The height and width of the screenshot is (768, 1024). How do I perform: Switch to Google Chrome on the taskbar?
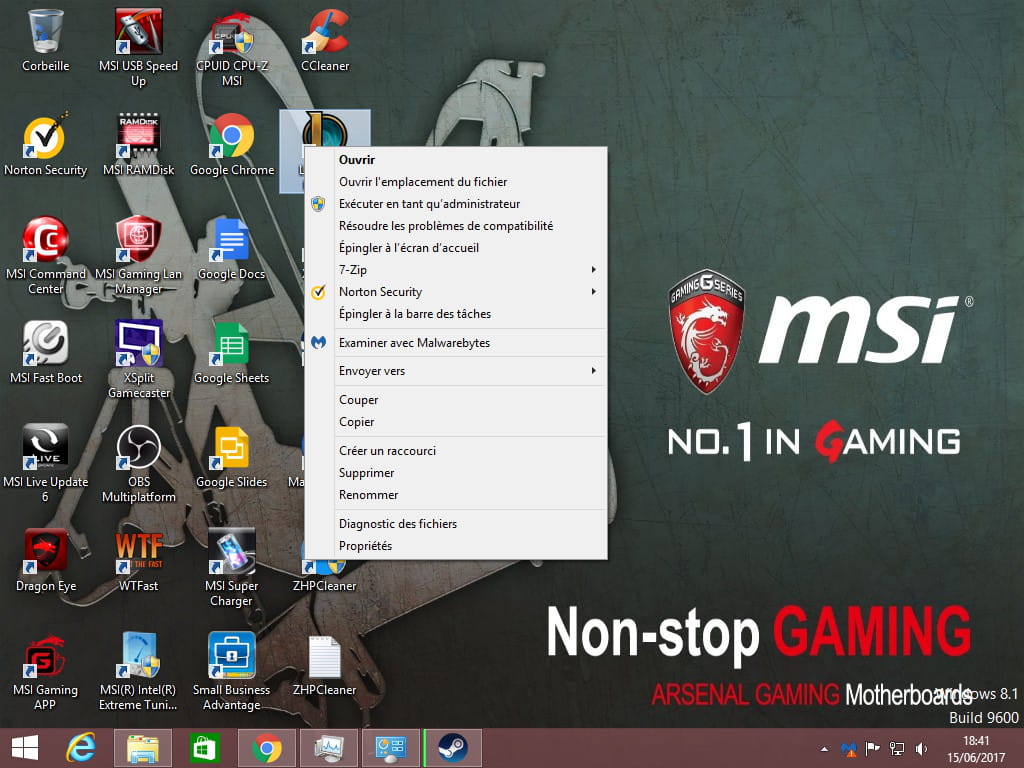[266, 748]
